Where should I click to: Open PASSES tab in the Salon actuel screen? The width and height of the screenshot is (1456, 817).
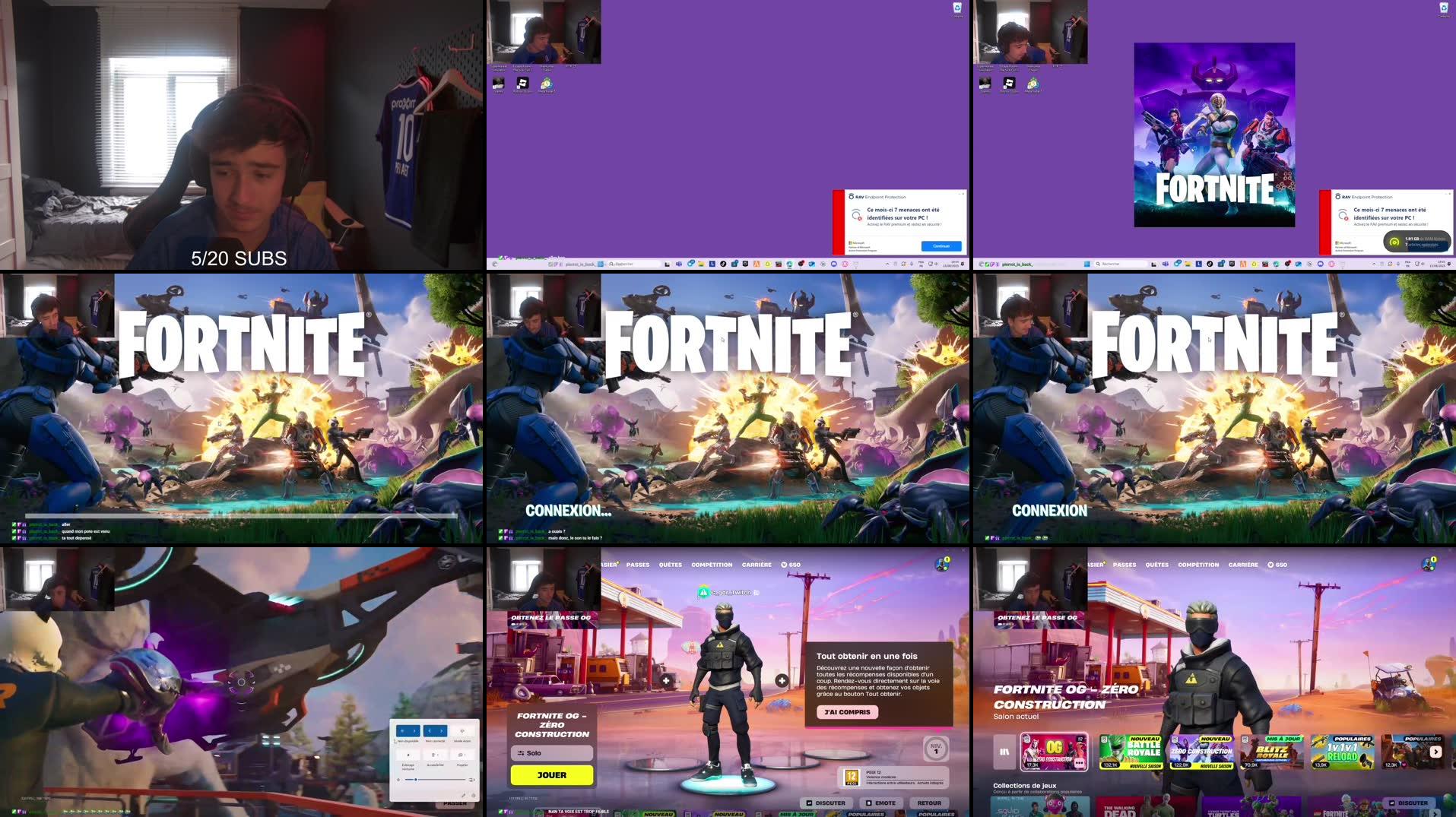tap(1125, 565)
